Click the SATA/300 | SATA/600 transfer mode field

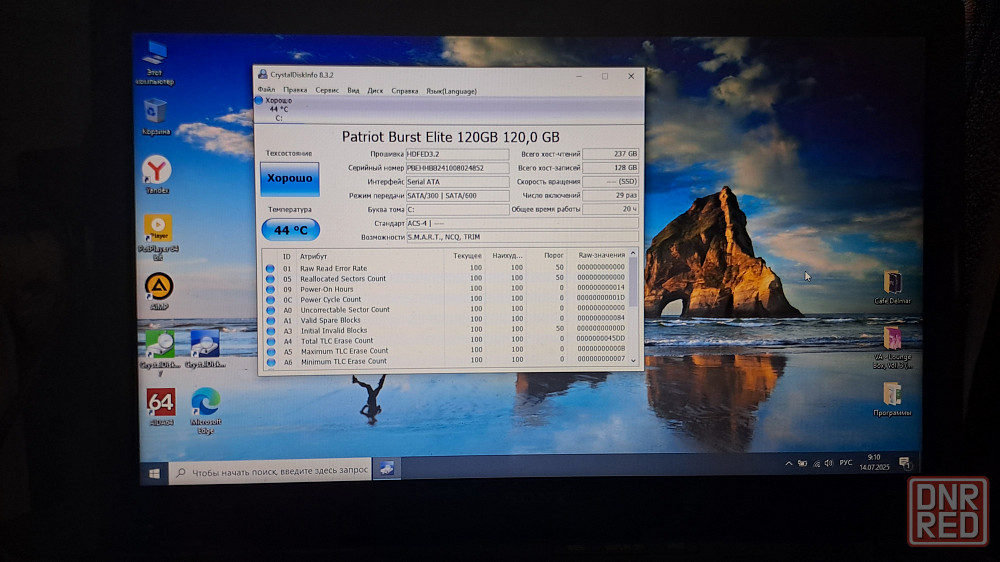(457, 196)
